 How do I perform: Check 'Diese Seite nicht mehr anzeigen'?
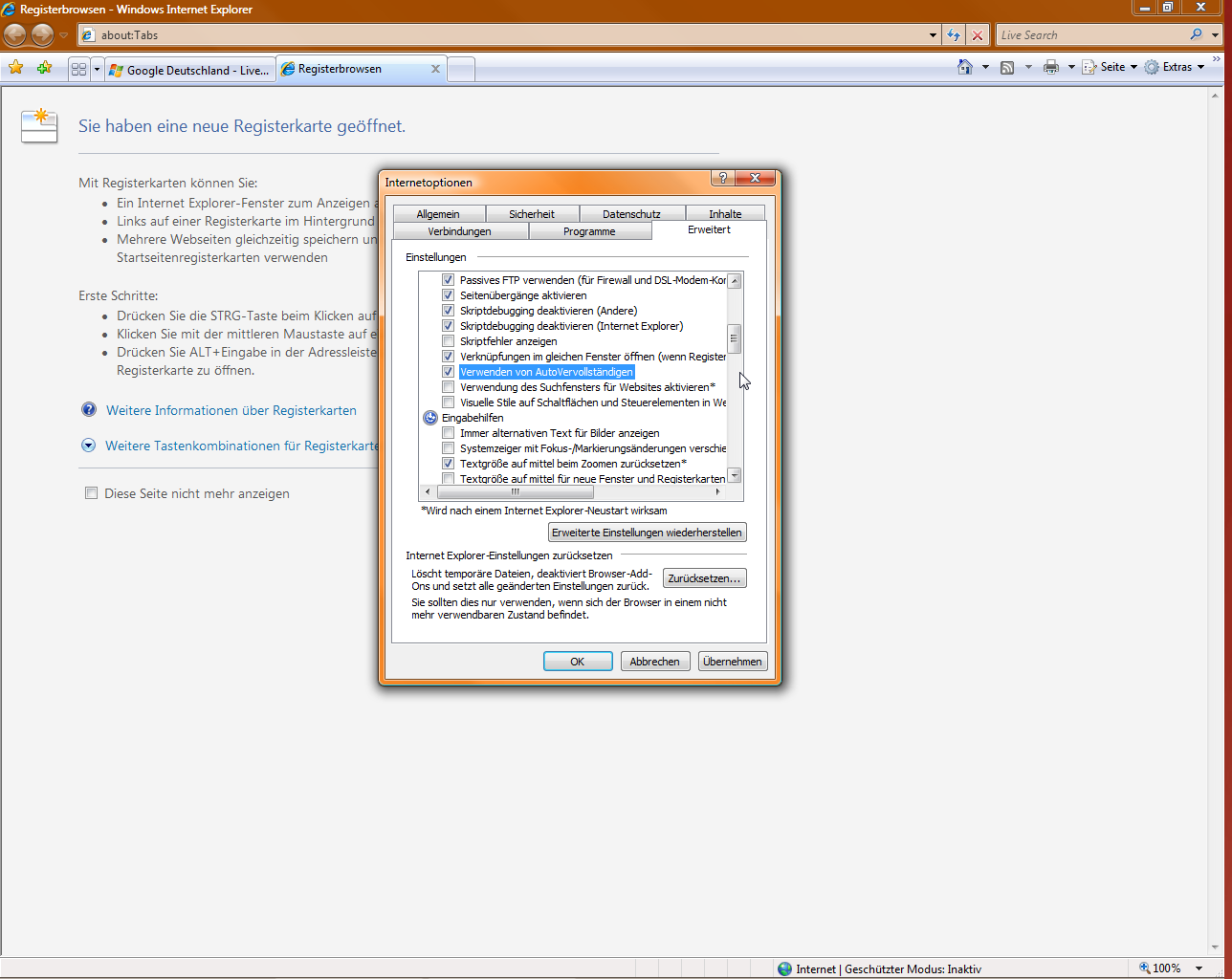(x=91, y=493)
